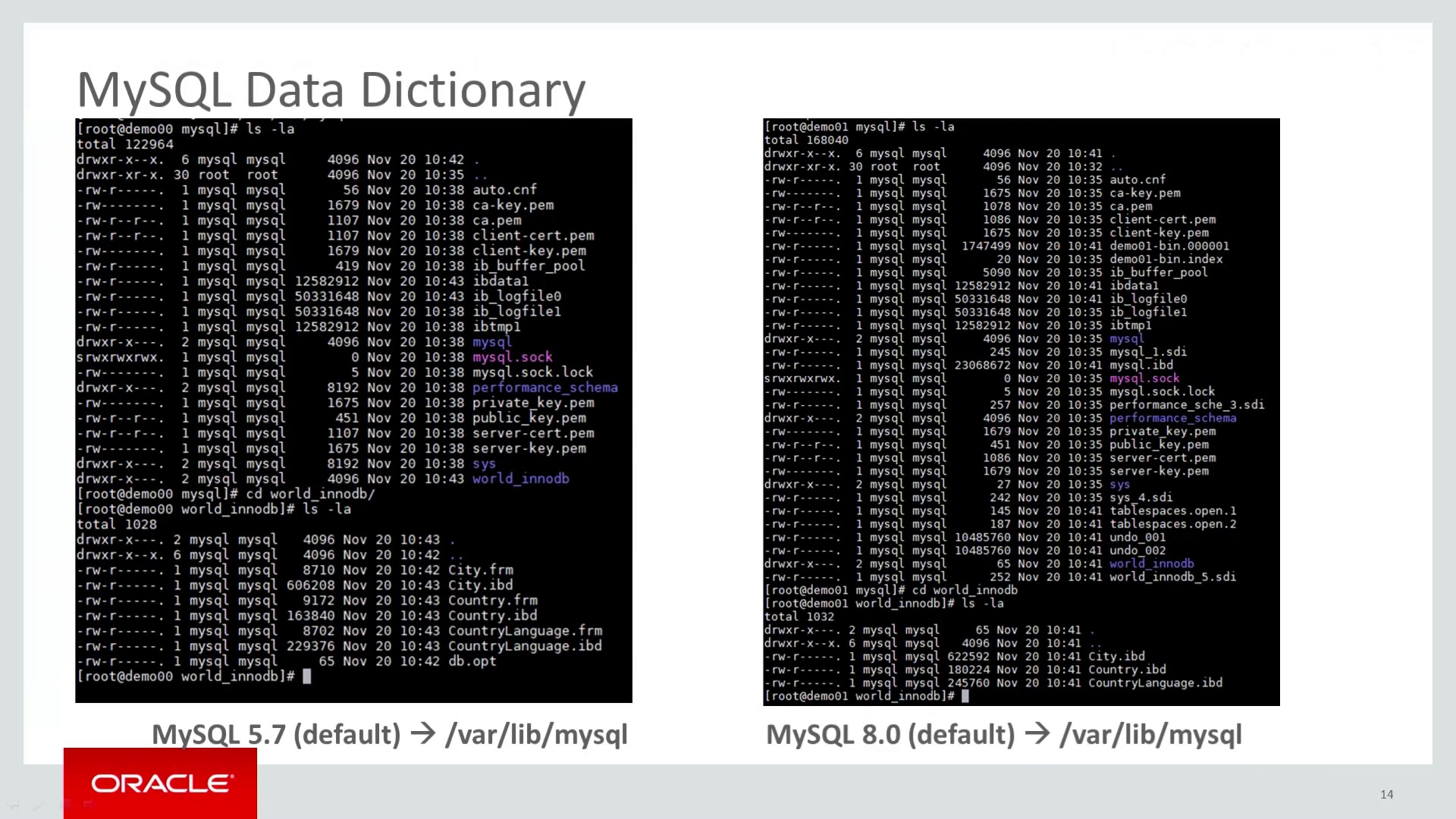Click 'server-cert.pem' in the demo00 terminal
This screenshot has height=819, width=1456.
533,433
